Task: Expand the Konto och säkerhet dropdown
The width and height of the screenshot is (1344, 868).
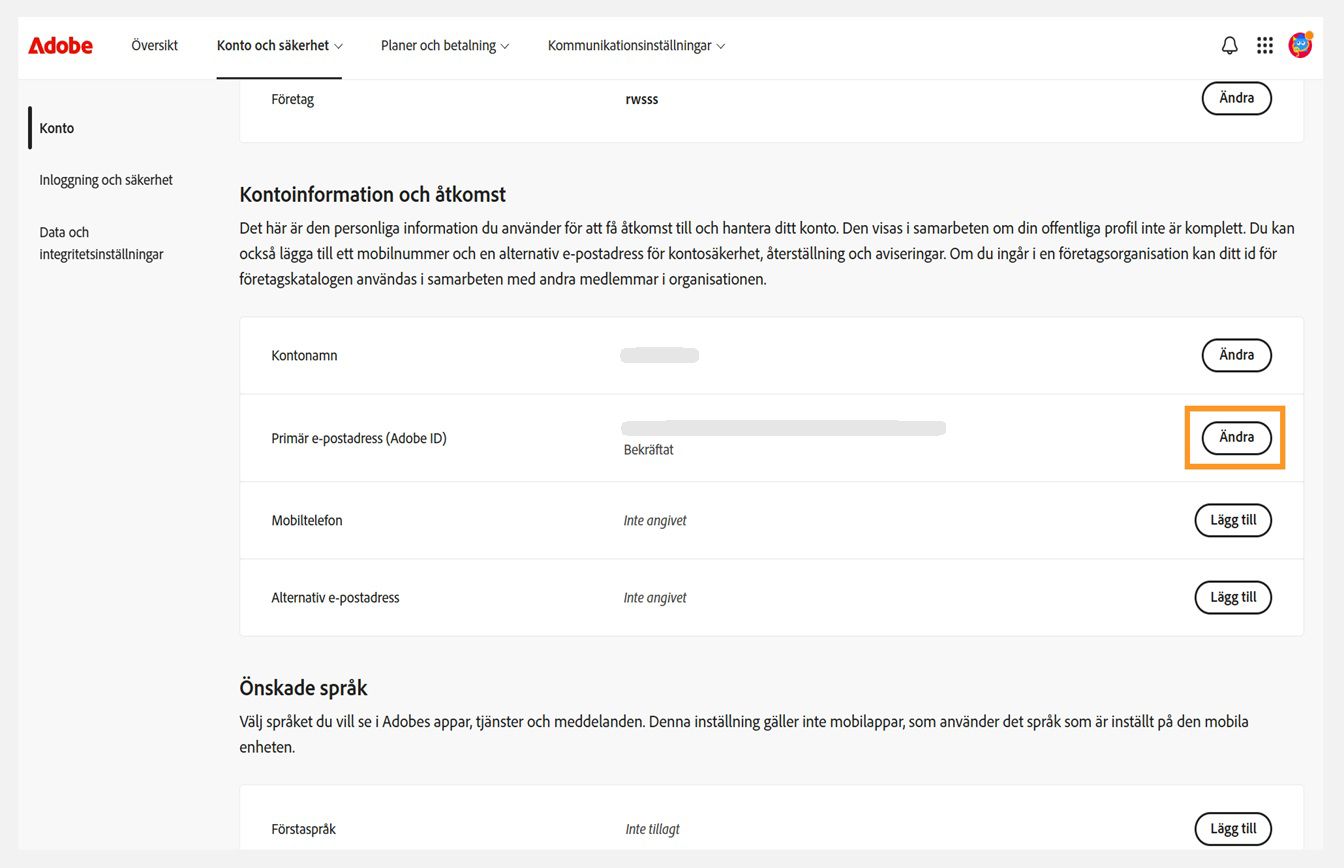Action: point(279,45)
